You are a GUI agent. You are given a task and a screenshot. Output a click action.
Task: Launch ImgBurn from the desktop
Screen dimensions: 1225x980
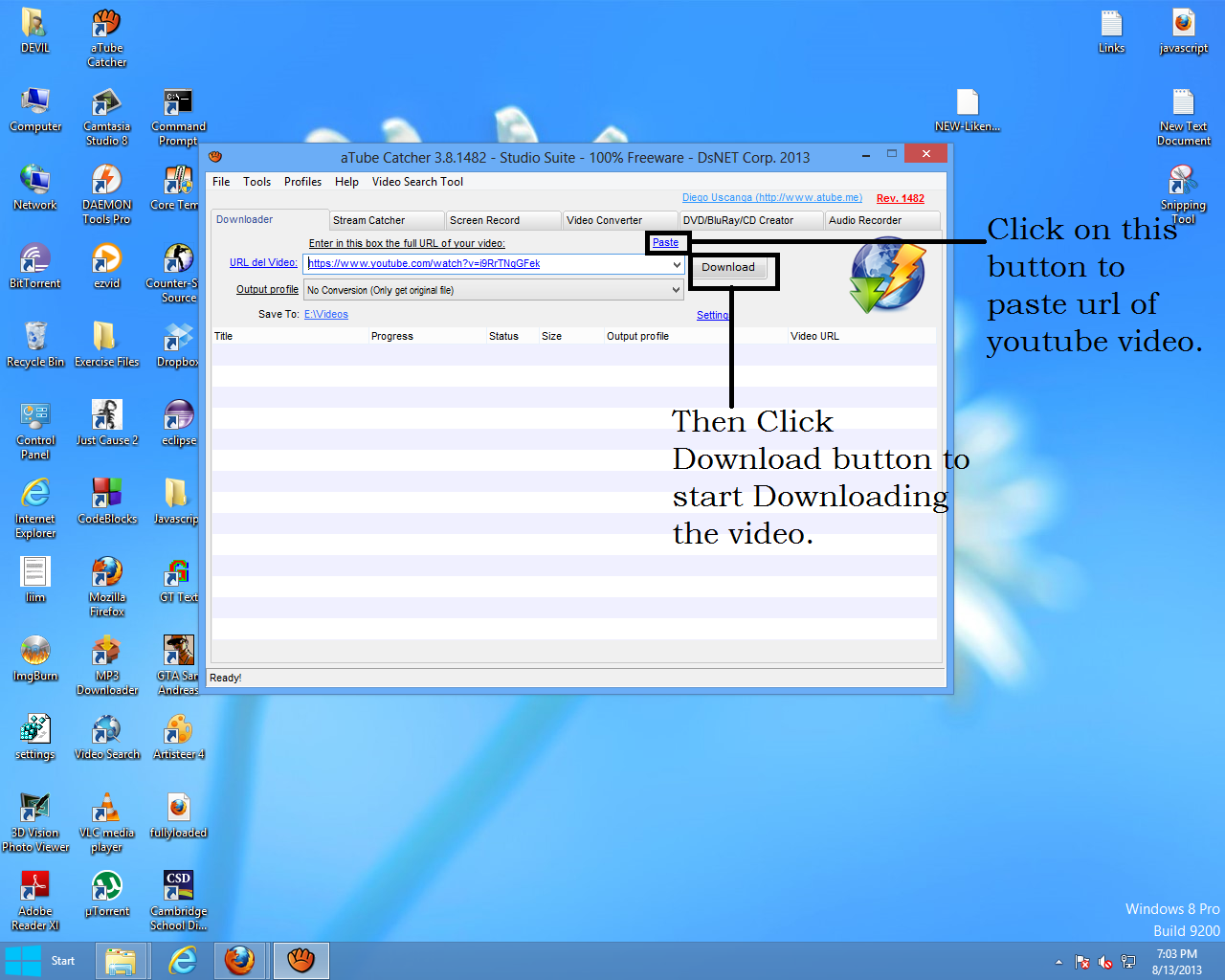35,659
